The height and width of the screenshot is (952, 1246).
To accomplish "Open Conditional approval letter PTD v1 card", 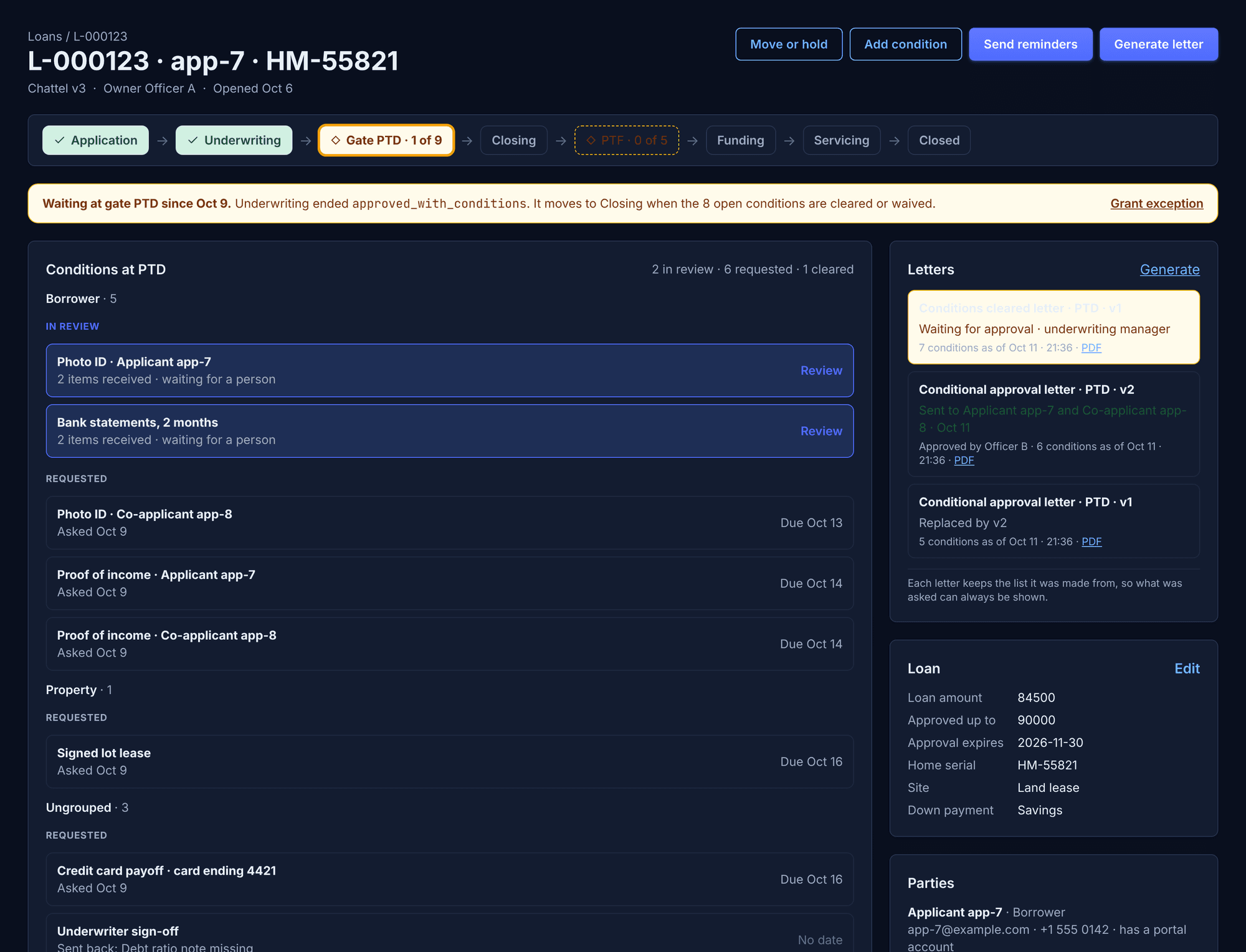I will point(1053,521).
